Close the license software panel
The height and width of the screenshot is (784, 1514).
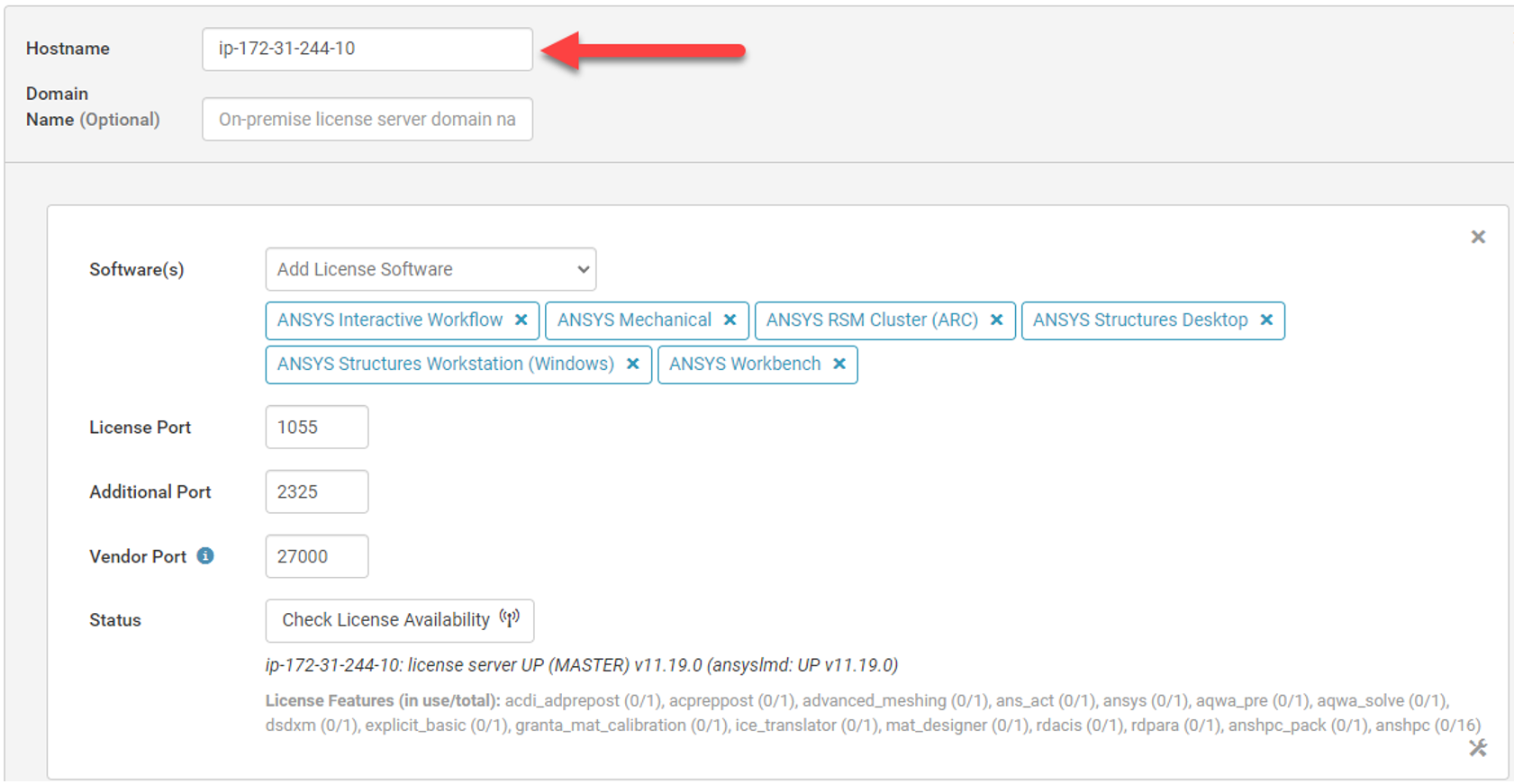click(x=1478, y=237)
